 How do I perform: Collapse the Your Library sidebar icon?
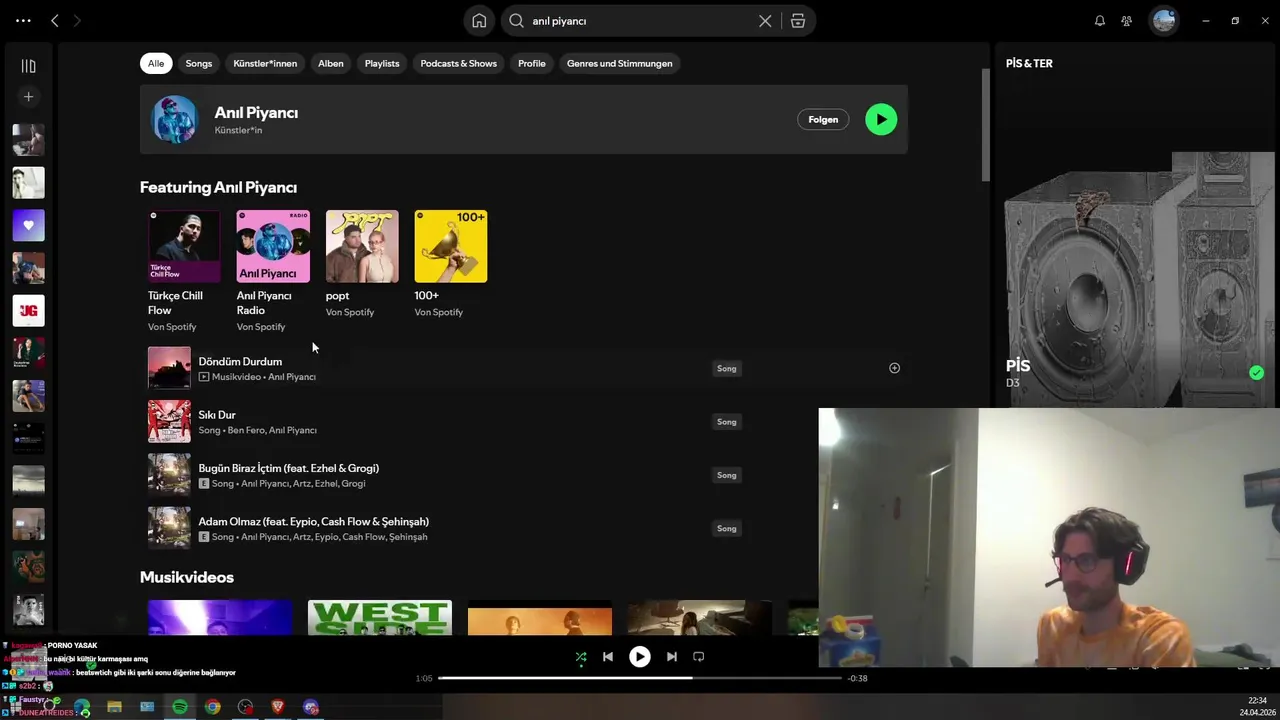(x=28, y=66)
